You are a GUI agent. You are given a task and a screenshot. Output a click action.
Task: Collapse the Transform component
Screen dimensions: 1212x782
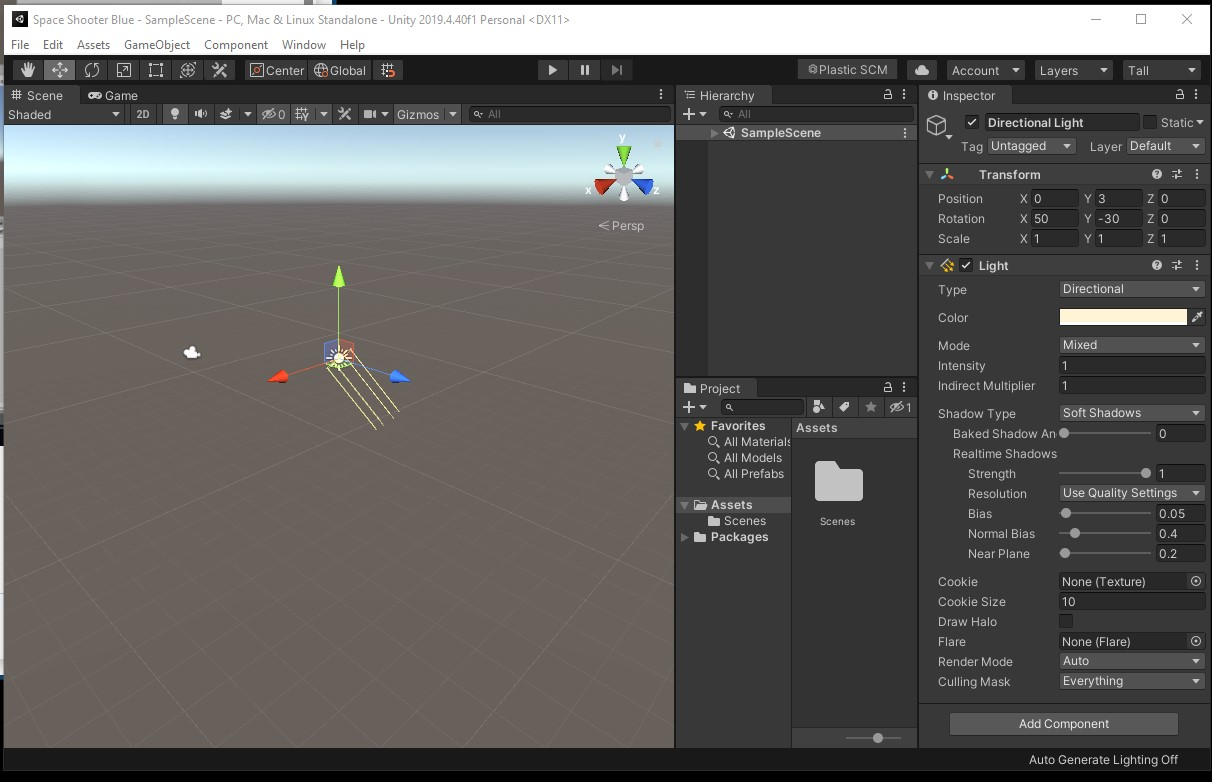(929, 174)
